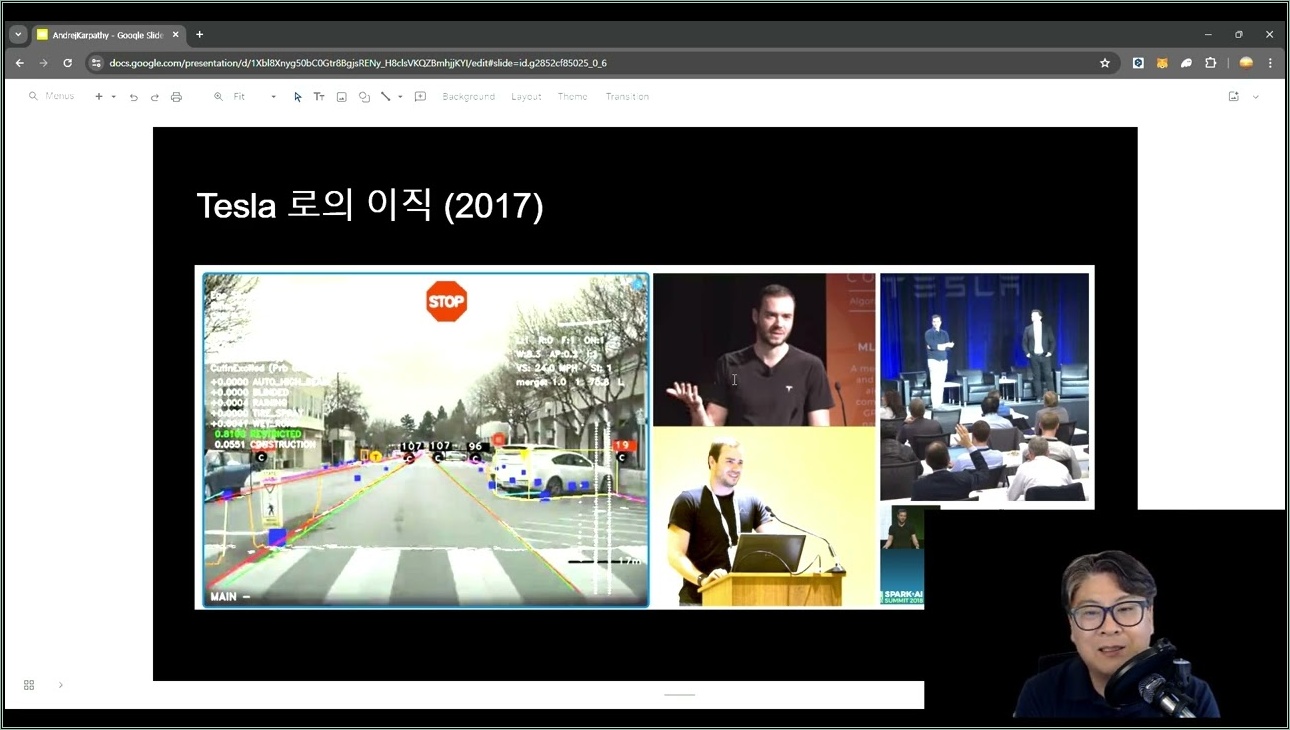Click the browser Forward arrow
1290x730 pixels.
click(x=43, y=63)
